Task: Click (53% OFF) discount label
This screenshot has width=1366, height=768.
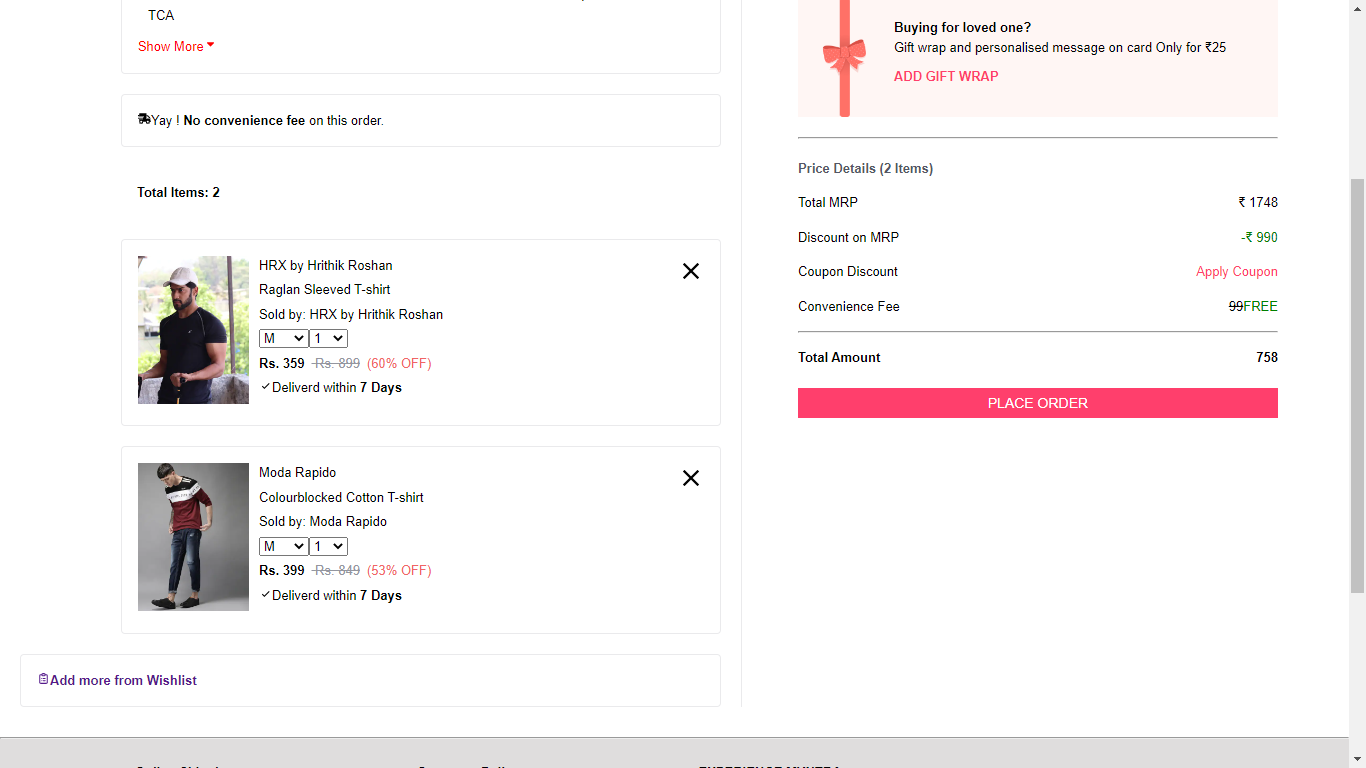Action: 399,570
